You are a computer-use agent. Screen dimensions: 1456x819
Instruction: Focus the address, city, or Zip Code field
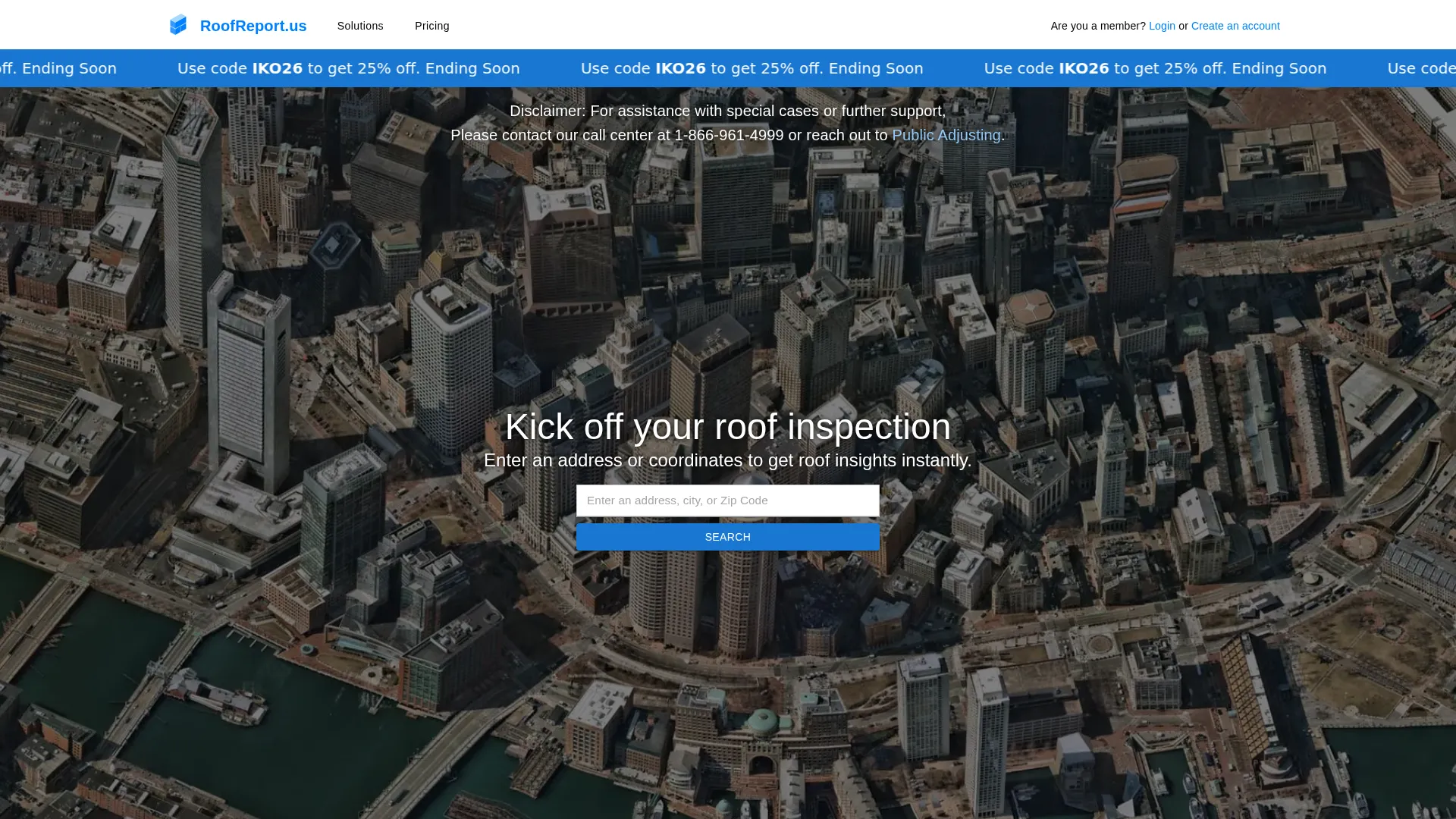[x=728, y=500]
